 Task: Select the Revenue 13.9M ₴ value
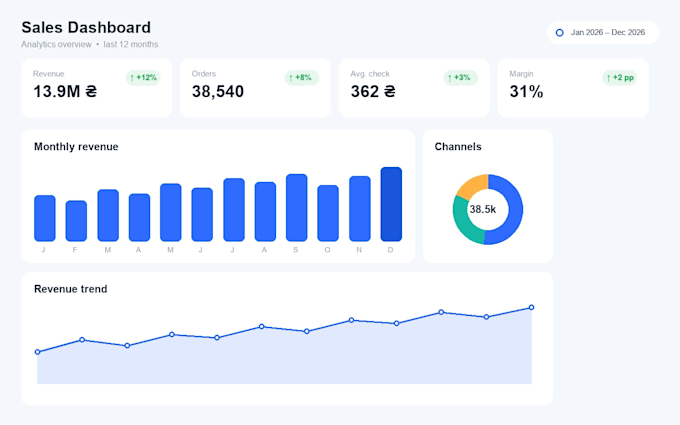[x=65, y=92]
